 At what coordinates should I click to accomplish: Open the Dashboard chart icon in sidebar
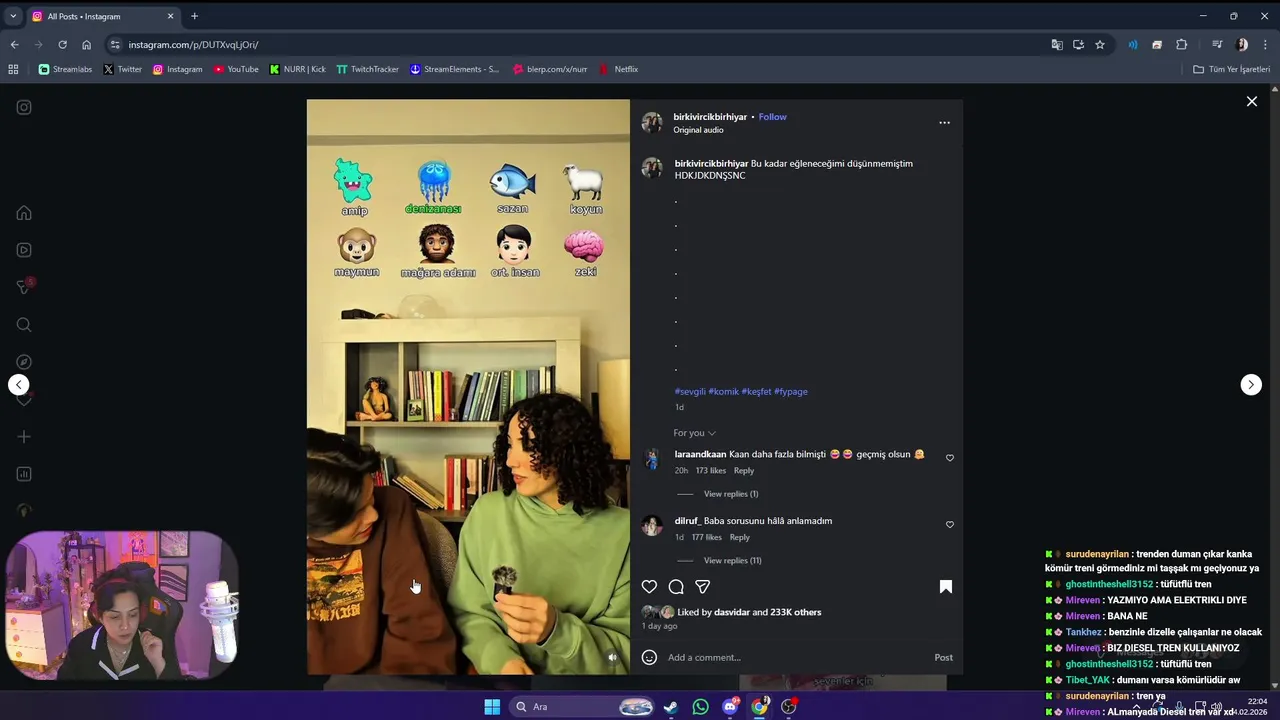pos(24,474)
